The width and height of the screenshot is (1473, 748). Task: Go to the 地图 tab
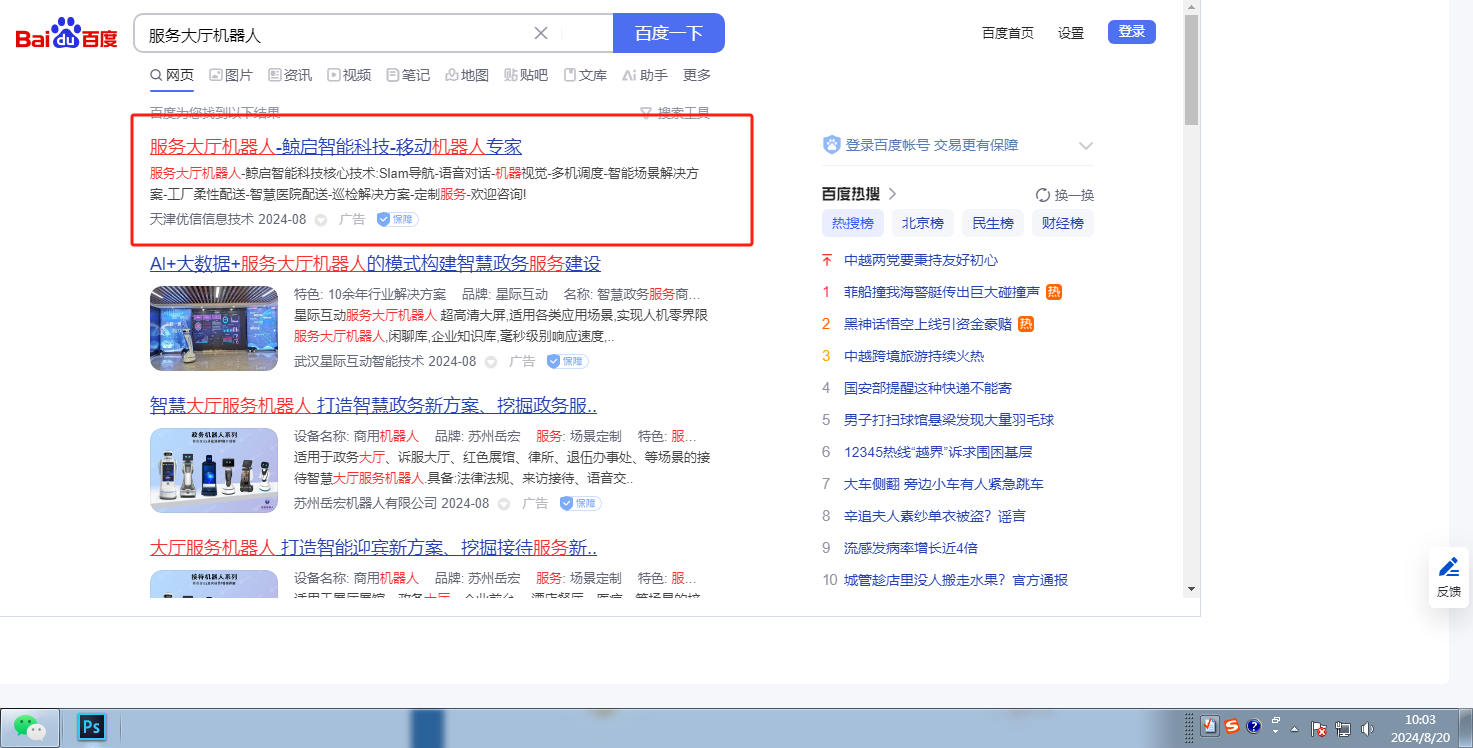click(x=467, y=75)
